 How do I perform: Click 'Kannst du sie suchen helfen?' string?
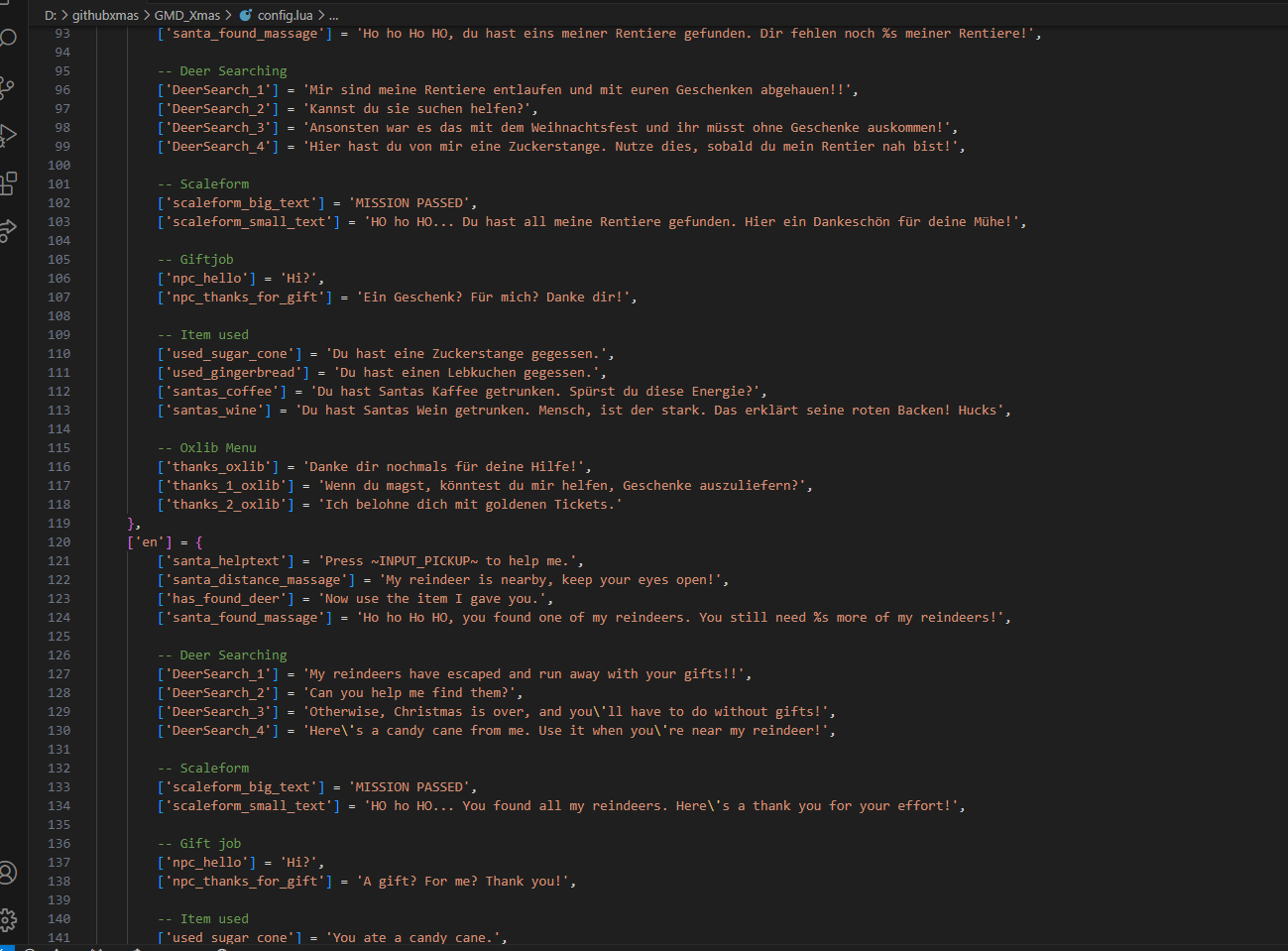416,109
